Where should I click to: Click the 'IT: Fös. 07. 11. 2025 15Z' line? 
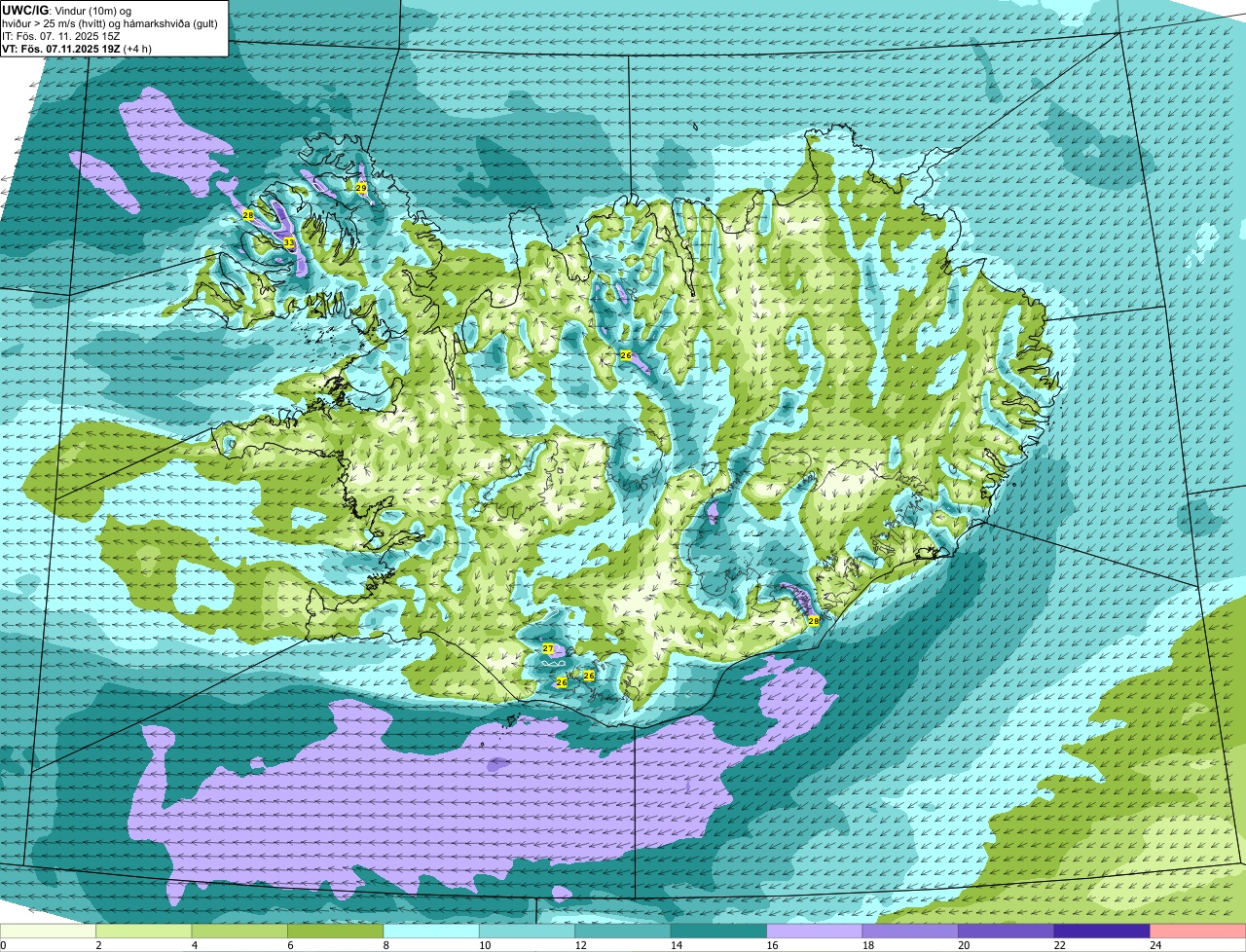(x=62, y=36)
